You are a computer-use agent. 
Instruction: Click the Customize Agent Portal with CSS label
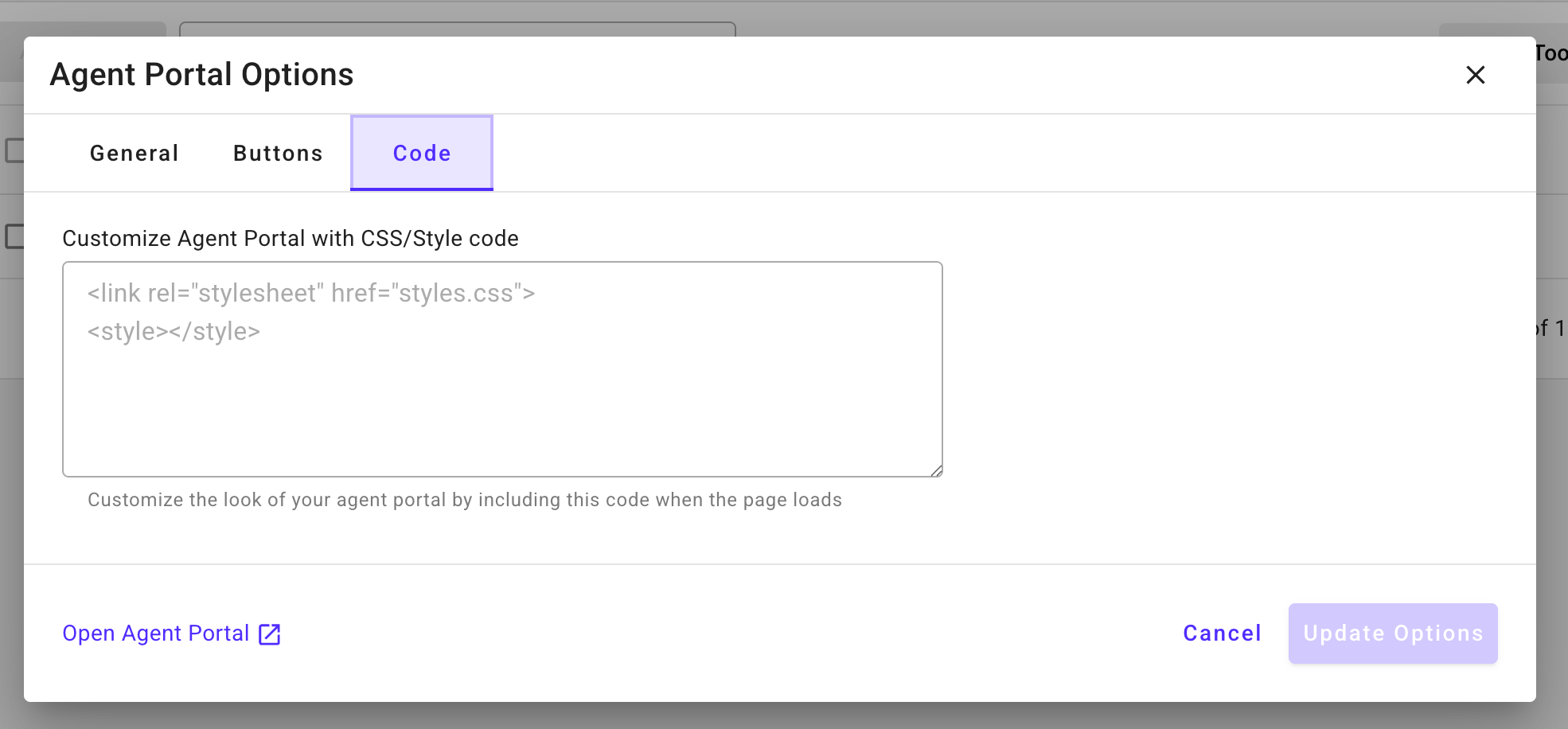coord(291,238)
